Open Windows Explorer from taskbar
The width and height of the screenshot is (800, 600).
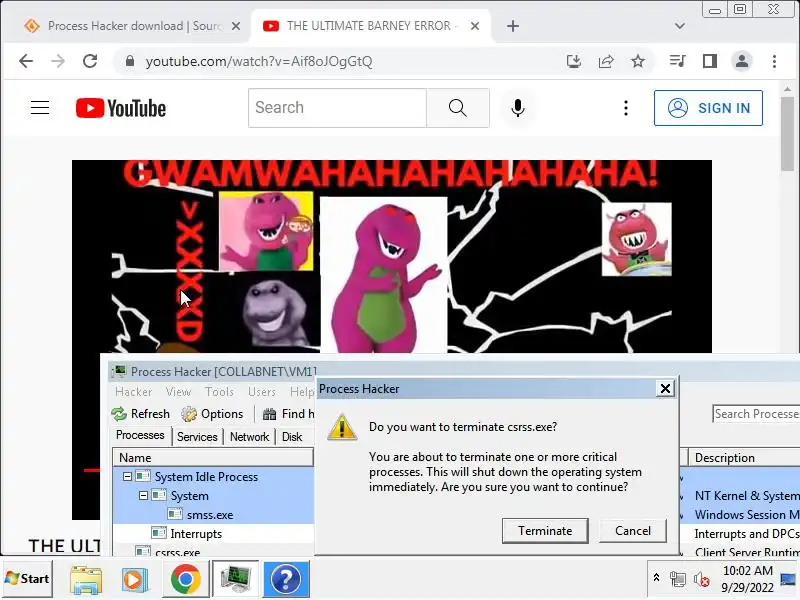pyautogui.click(x=86, y=579)
